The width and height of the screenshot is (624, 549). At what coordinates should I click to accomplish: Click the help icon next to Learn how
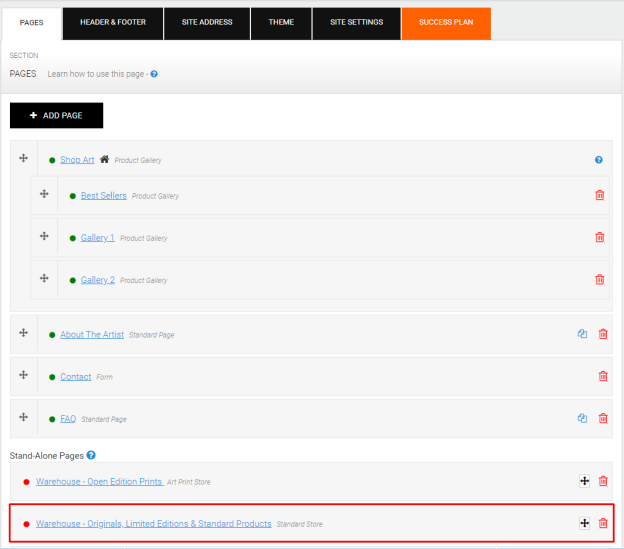(x=154, y=74)
